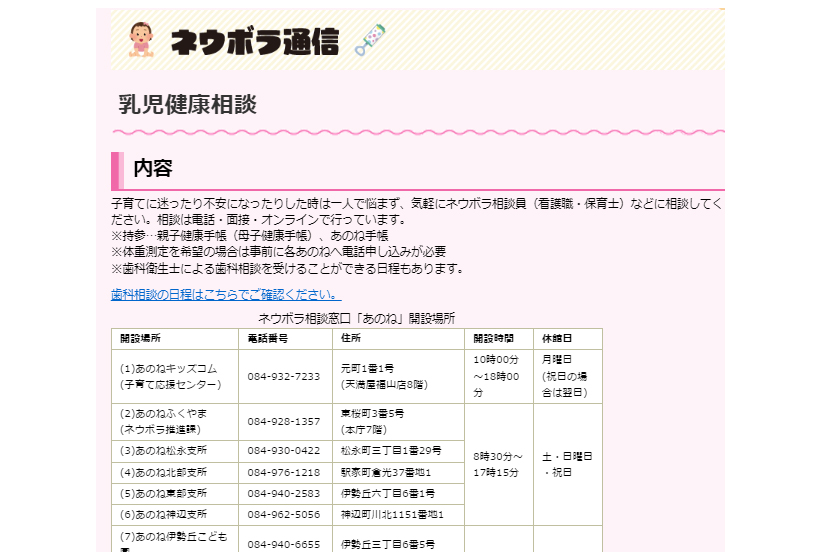The height and width of the screenshot is (560, 815).
Task: Click the 乳児健康相談 page heading
Action: pos(188,105)
